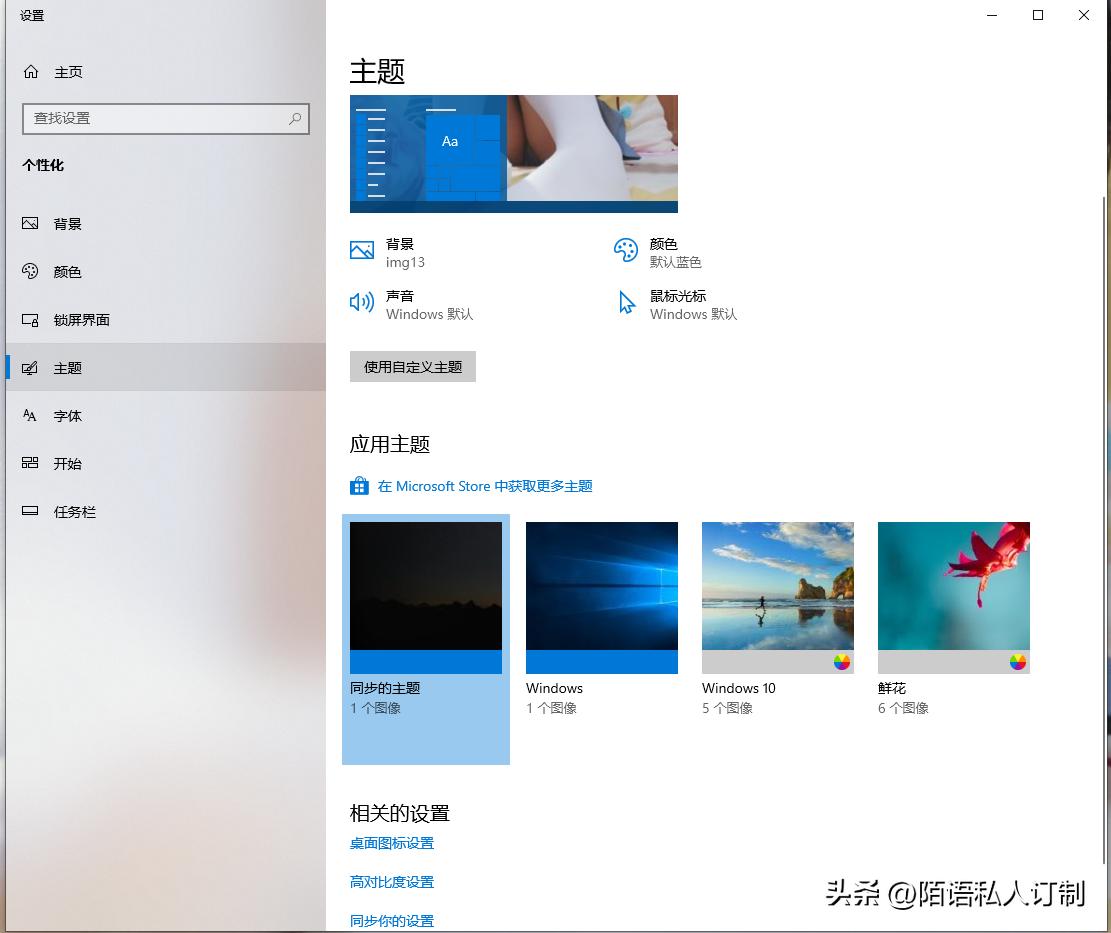
Task: Click the Microsoft Store shopping bag icon
Action: (359, 486)
